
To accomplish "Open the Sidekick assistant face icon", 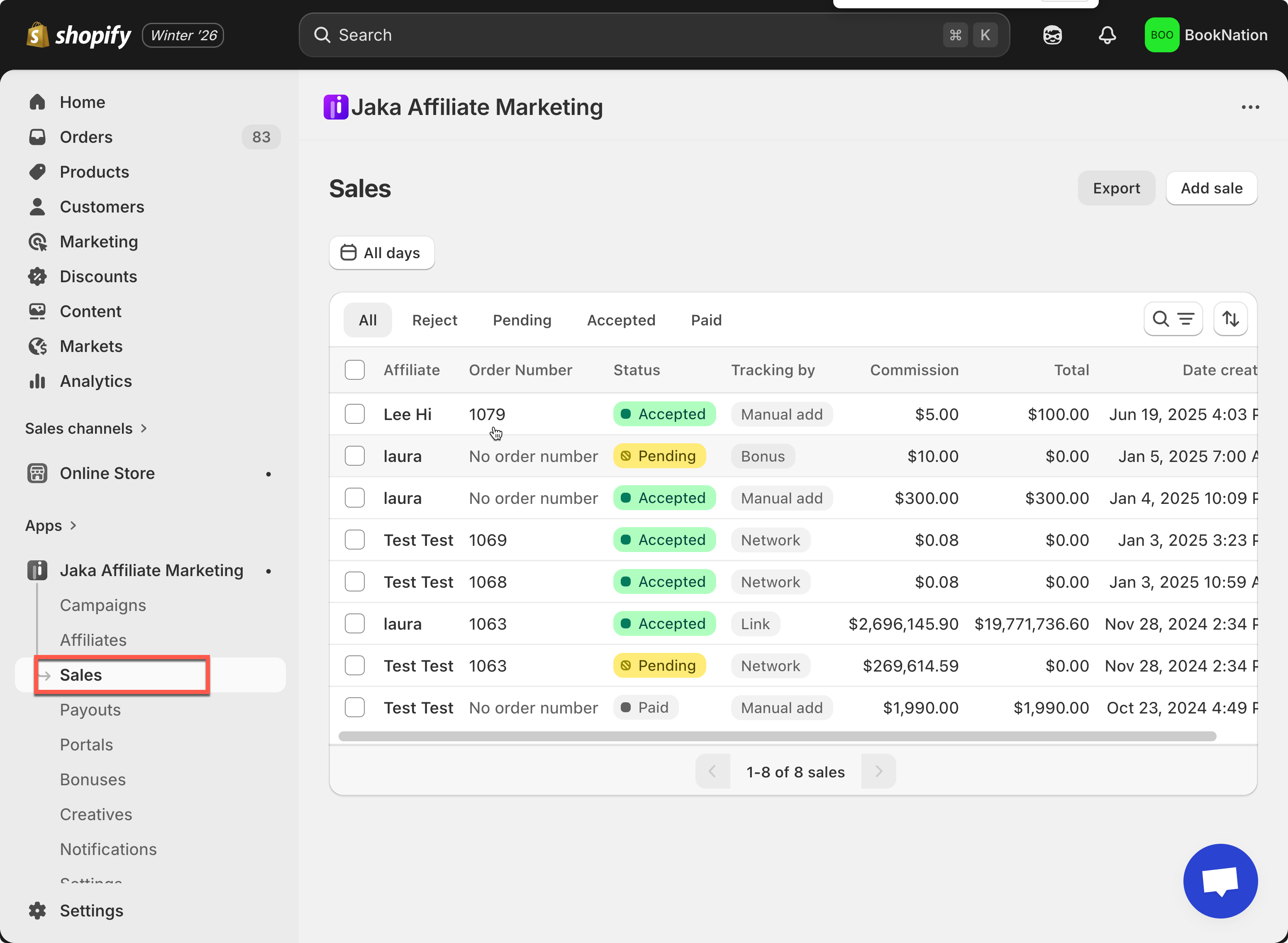I will 1052,35.
